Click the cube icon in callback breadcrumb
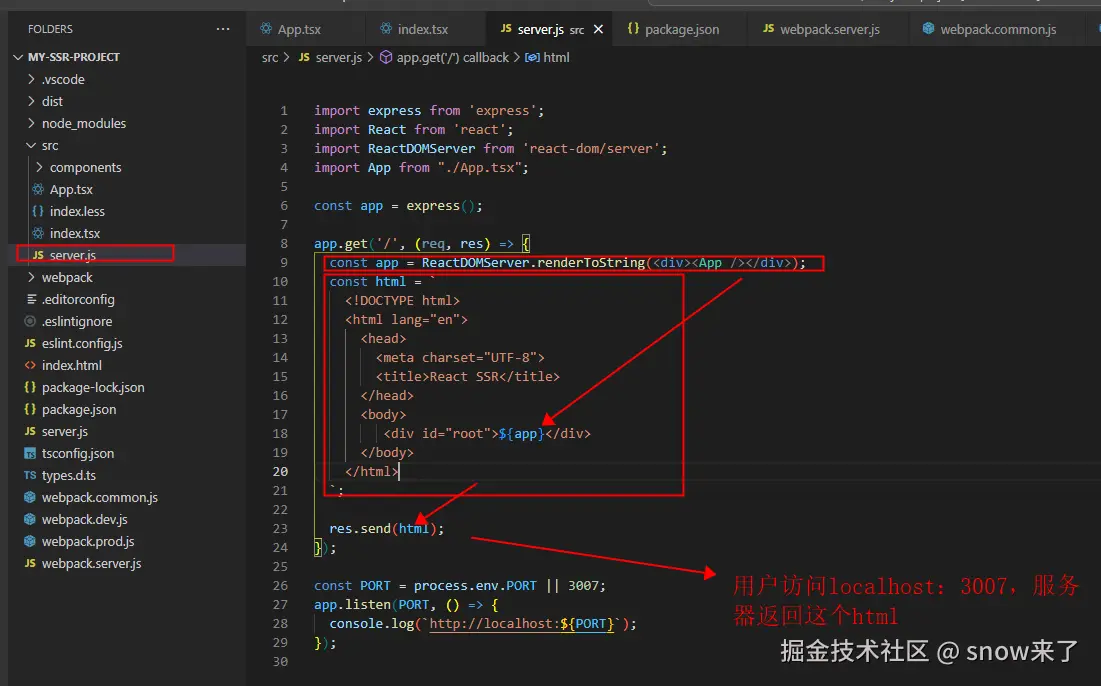Image resolution: width=1101 pixels, height=686 pixels. tap(385, 58)
